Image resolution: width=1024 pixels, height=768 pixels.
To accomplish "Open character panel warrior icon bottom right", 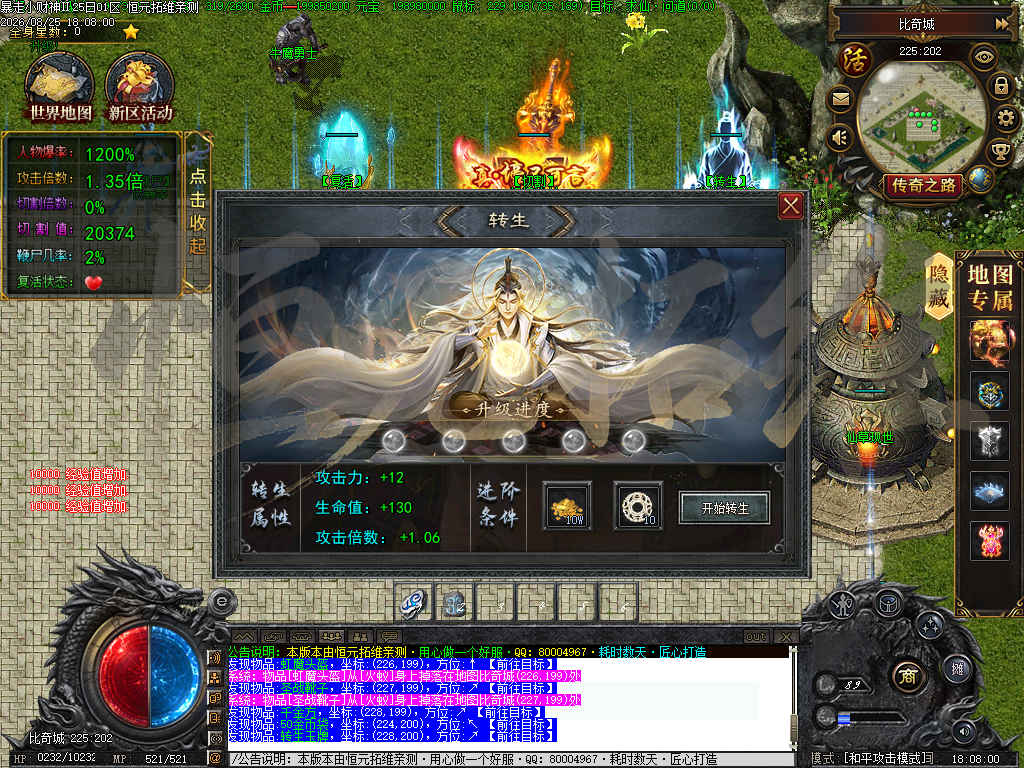I will [842, 605].
